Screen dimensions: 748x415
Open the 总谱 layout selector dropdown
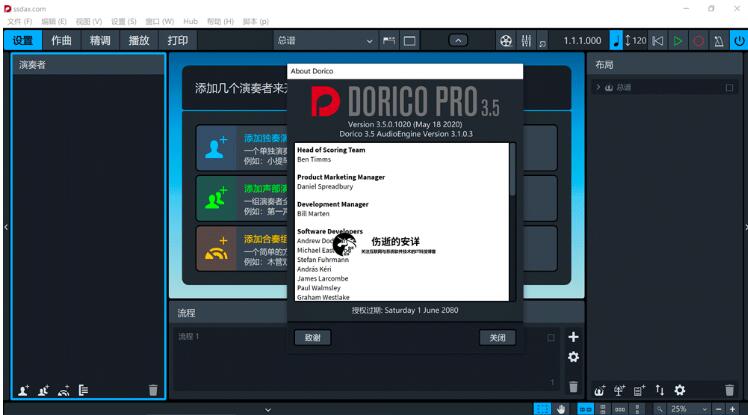[325, 41]
